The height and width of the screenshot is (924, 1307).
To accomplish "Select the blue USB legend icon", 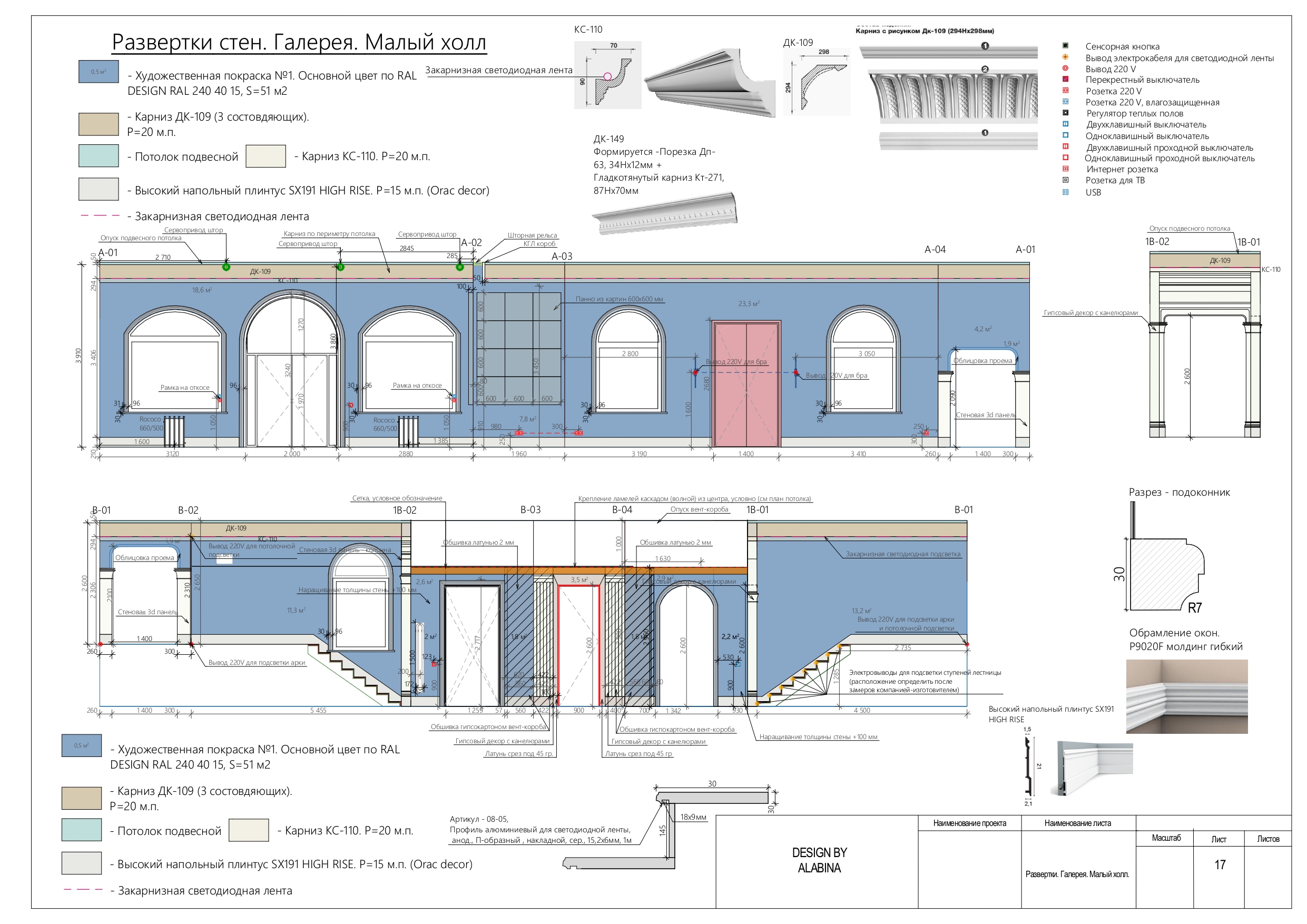I will (1065, 192).
